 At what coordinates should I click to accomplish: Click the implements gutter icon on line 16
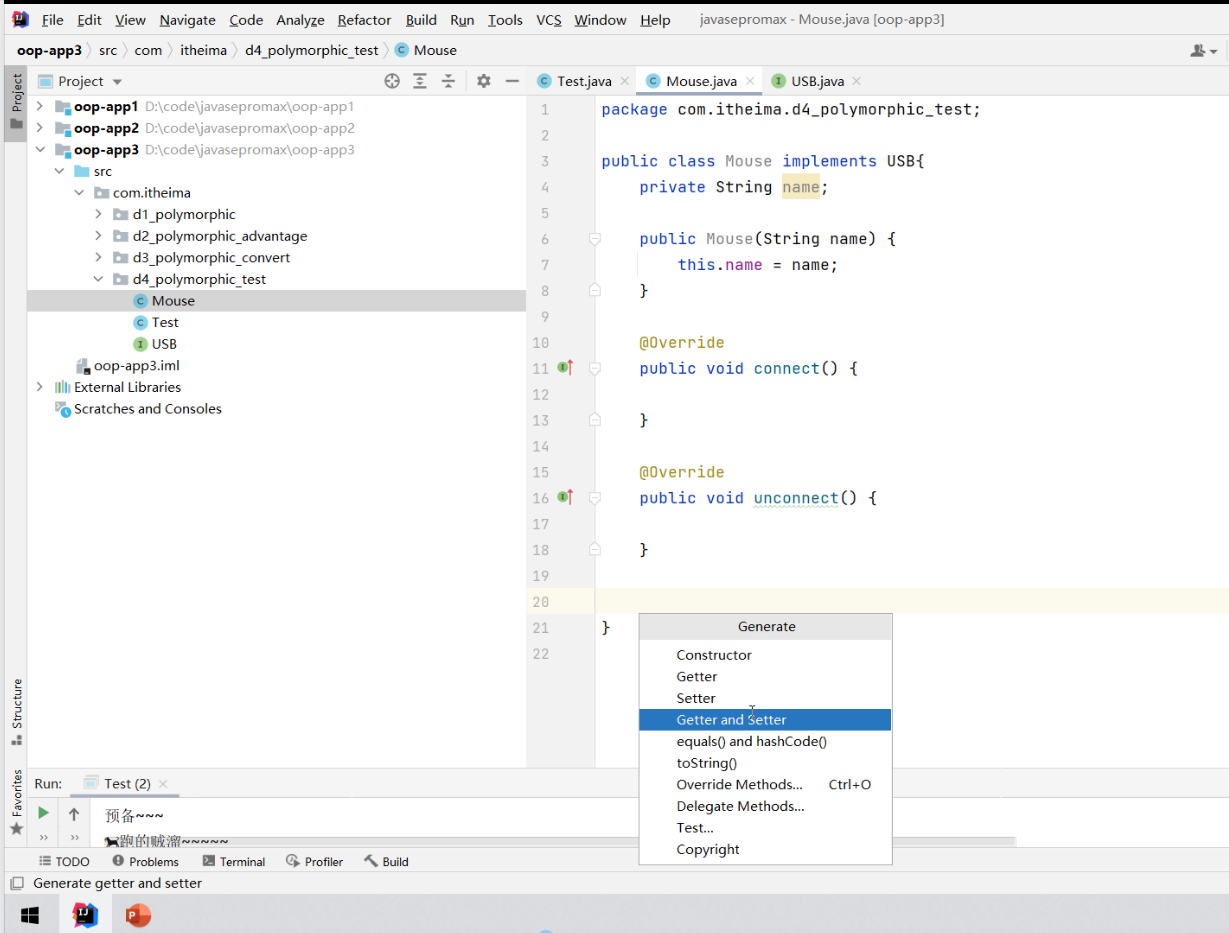click(565, 497)
